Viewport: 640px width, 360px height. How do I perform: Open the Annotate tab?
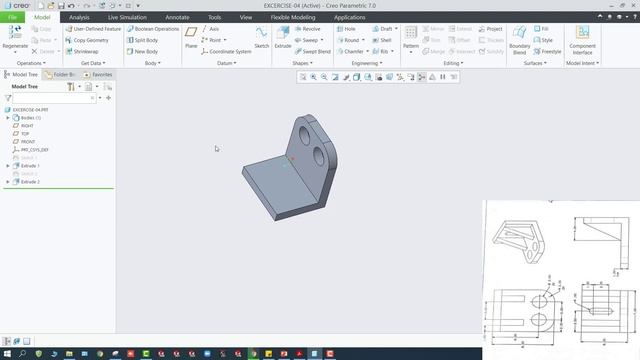[177, 17]
